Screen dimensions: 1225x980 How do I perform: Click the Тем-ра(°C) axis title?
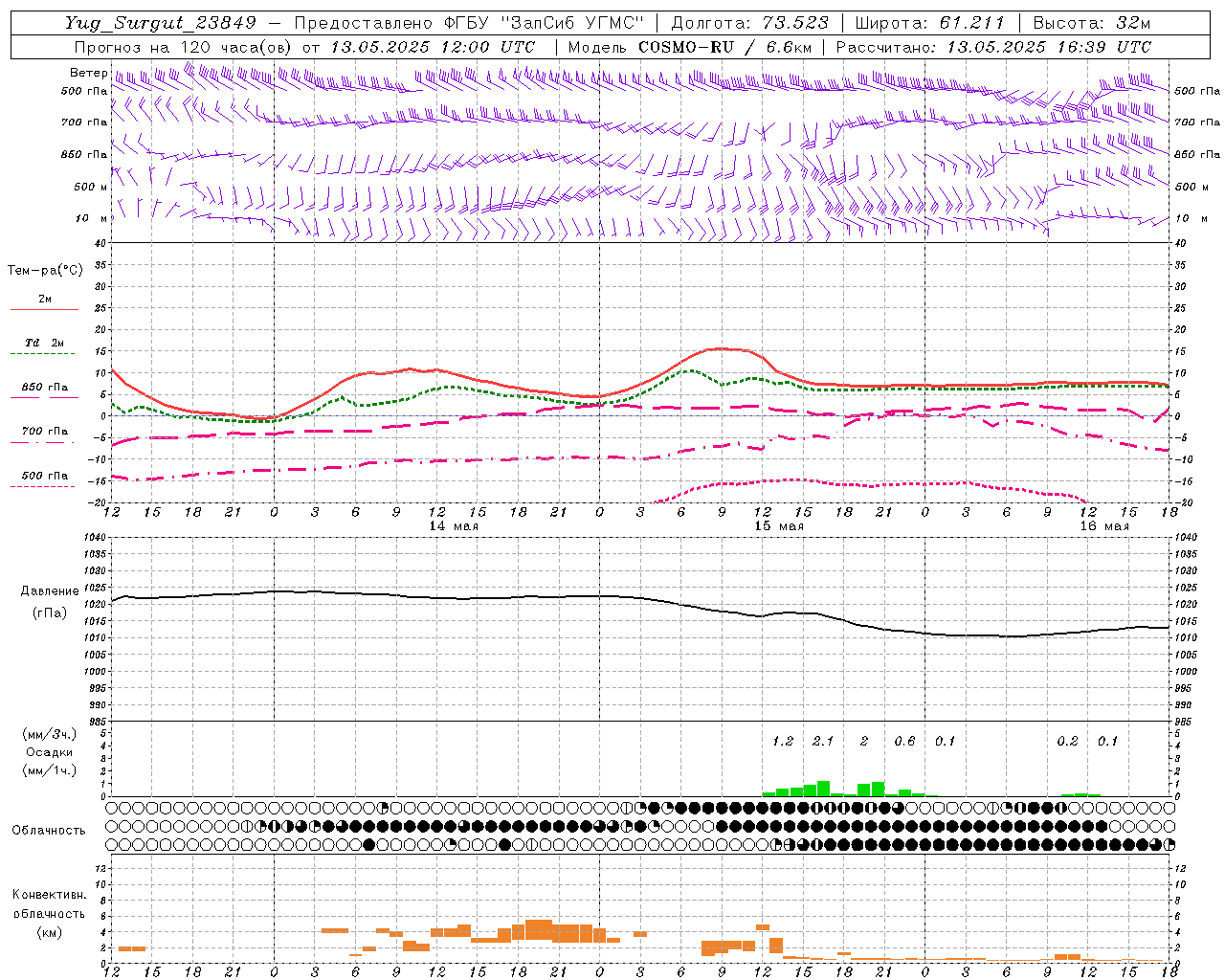coord(45,270)
